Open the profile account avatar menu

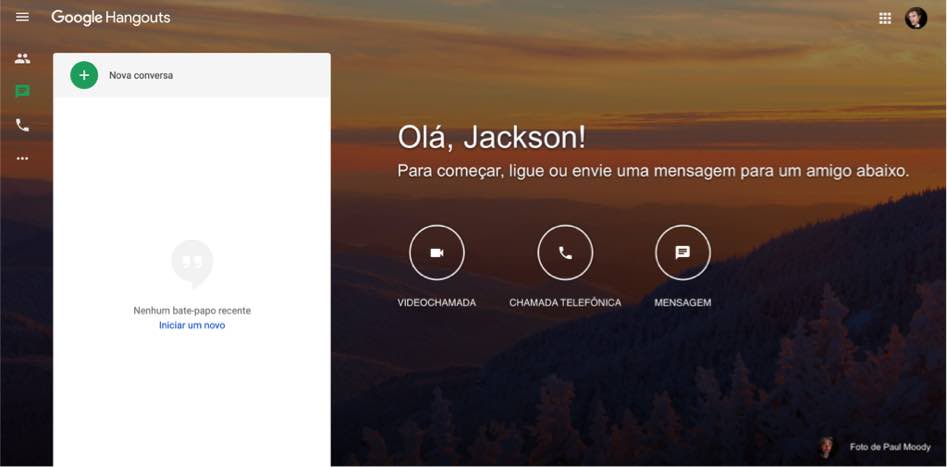pyautogui.click(x=916, y=18)
